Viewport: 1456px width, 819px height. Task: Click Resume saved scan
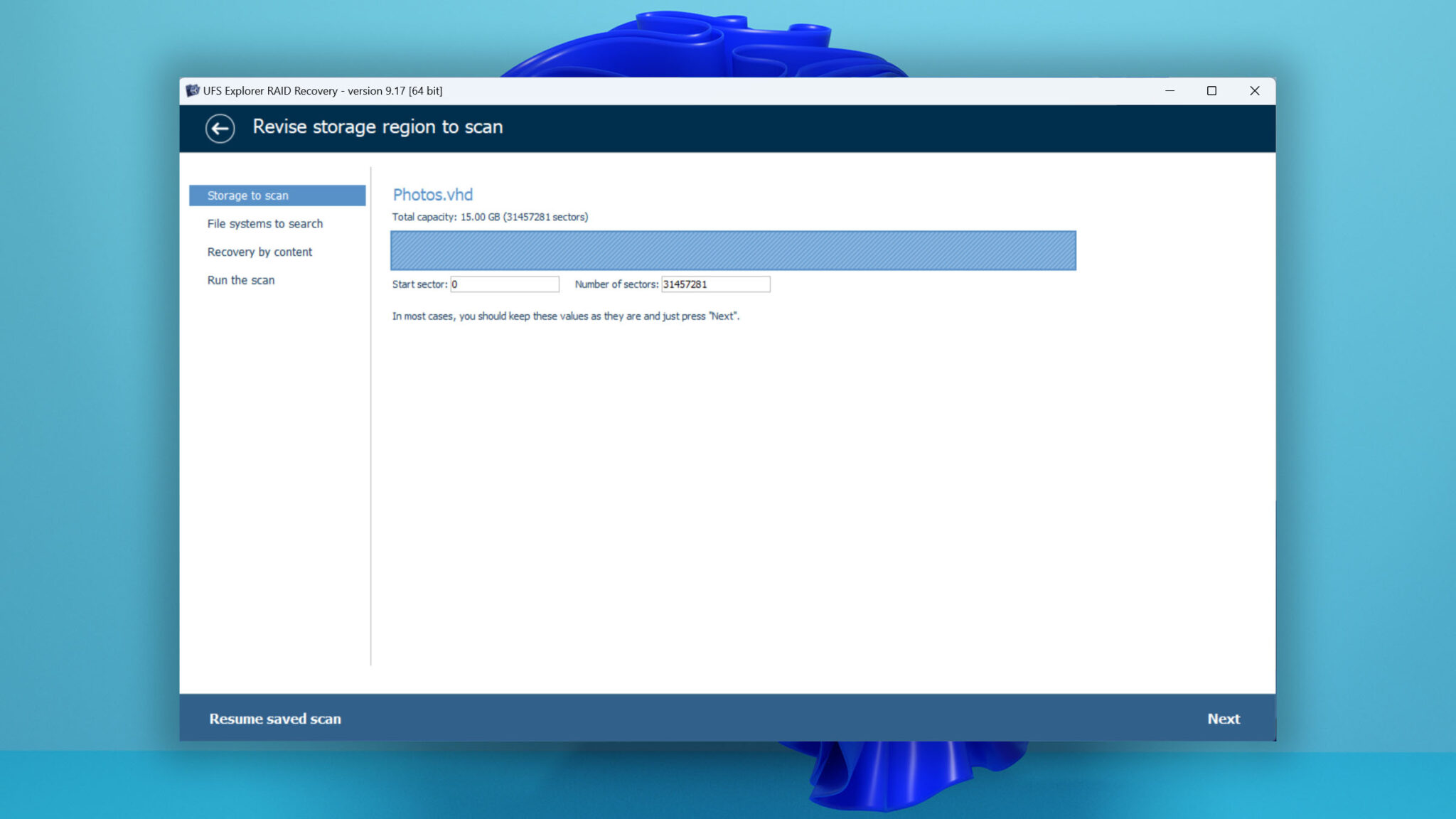tap(276, 719)
